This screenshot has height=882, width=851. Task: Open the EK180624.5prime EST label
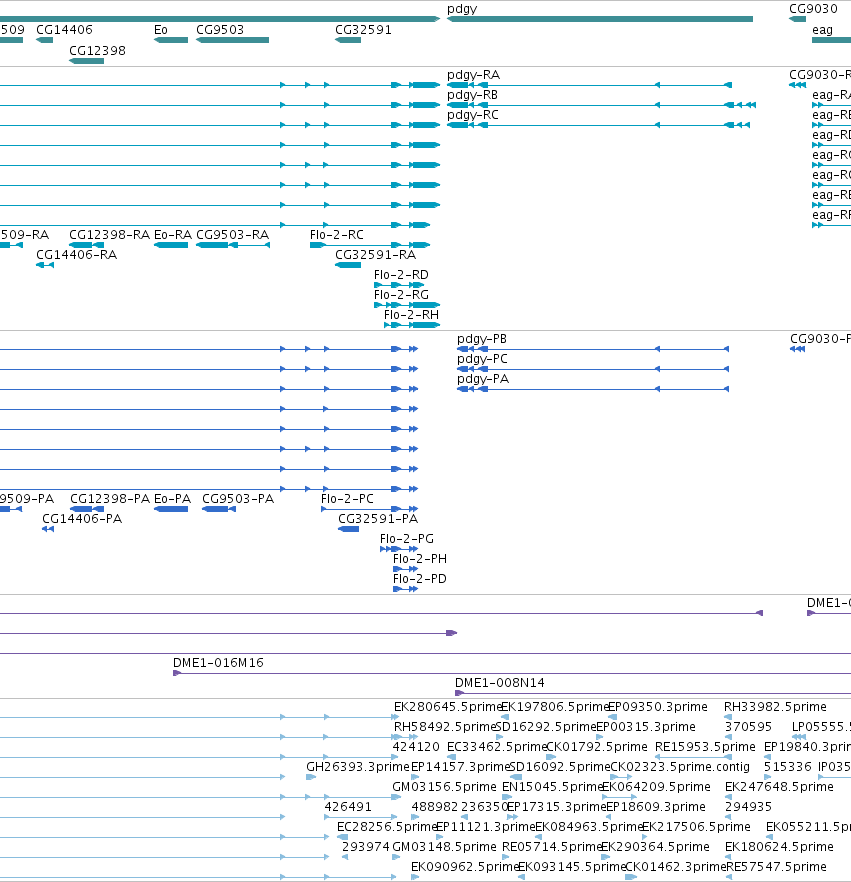tap(779, 847)
